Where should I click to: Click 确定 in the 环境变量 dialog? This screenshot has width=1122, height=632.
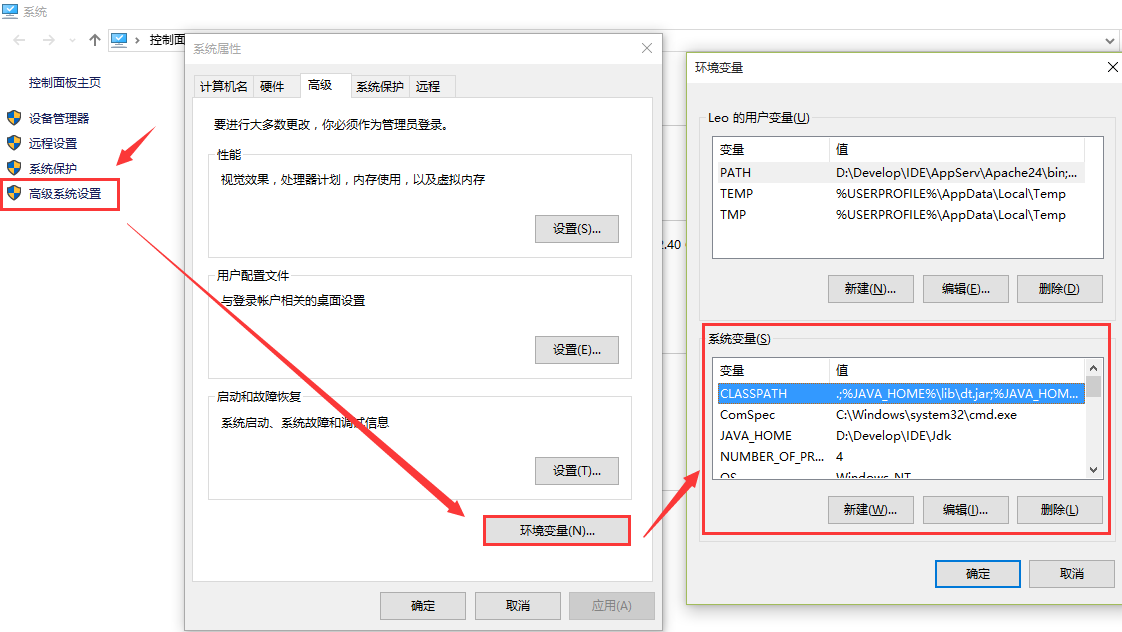pyautogui.click(x=977, y=573)
